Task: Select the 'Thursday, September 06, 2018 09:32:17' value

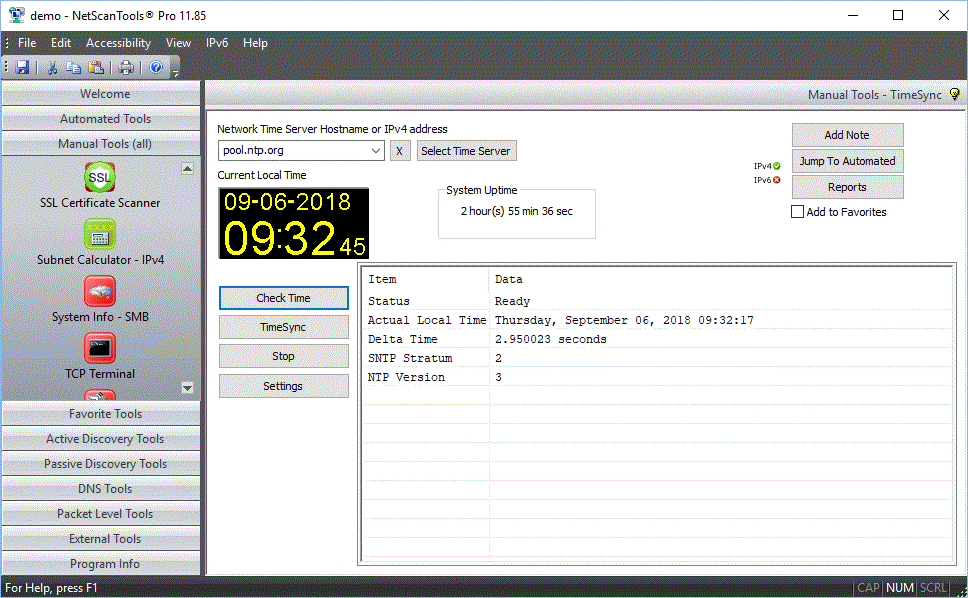Action: [624, 320]
